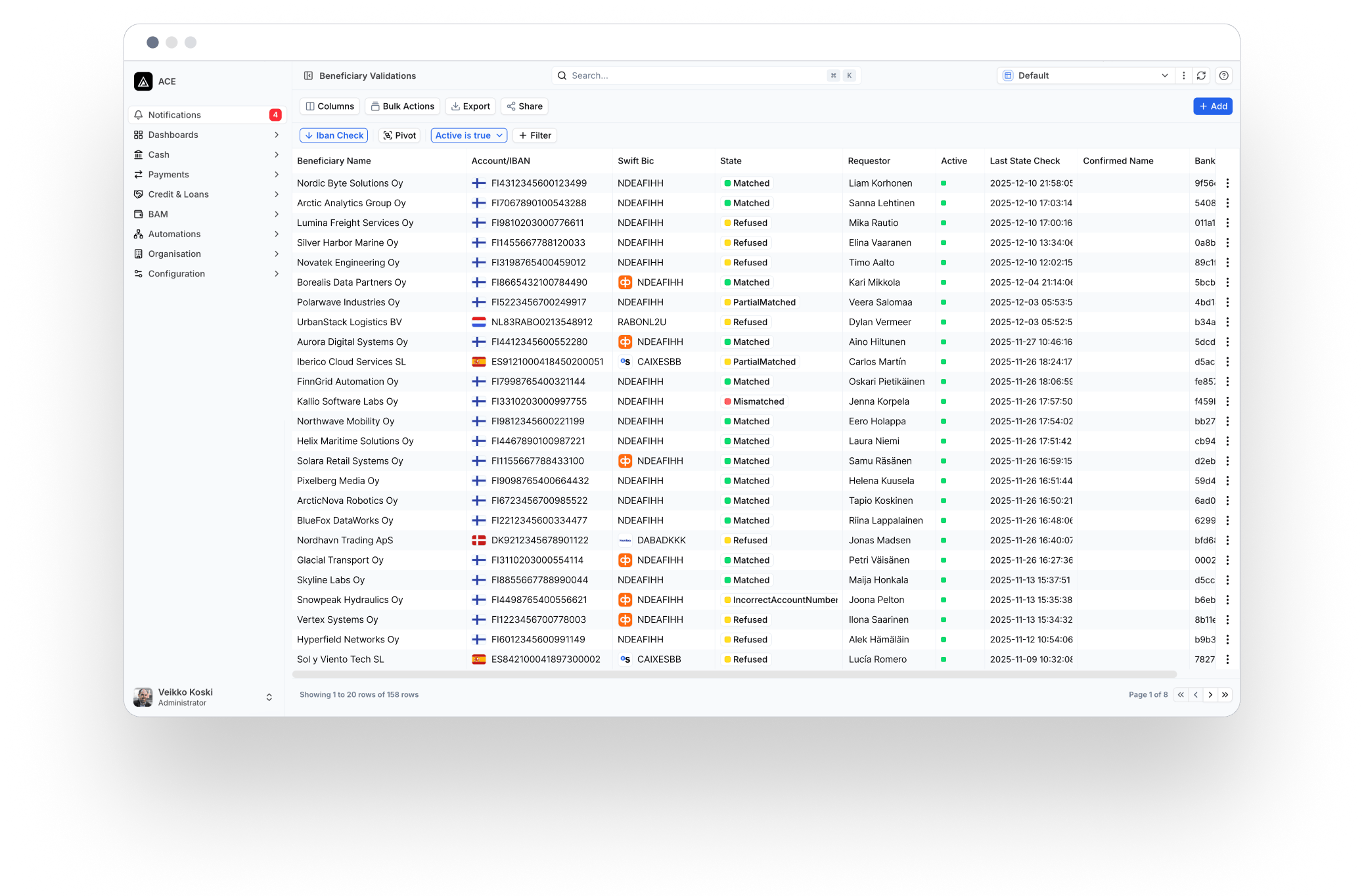Image resolution: width=1364 pixels, height=896 pixels.
Task: Click the Export button
Action: point(470,106)
